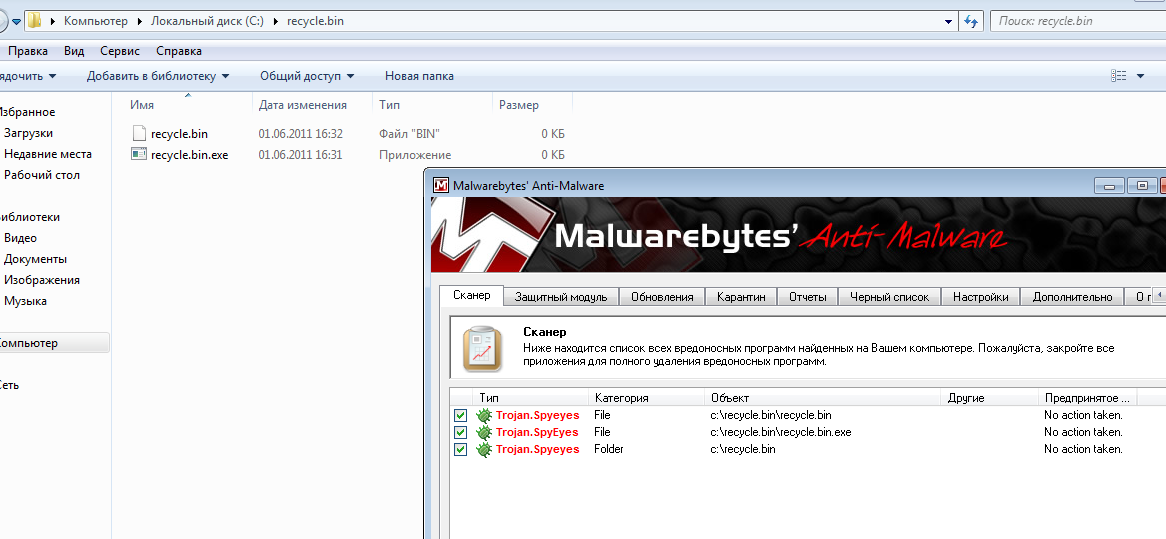Open Музыка library in the navigation pane

[x=25, y=300]
